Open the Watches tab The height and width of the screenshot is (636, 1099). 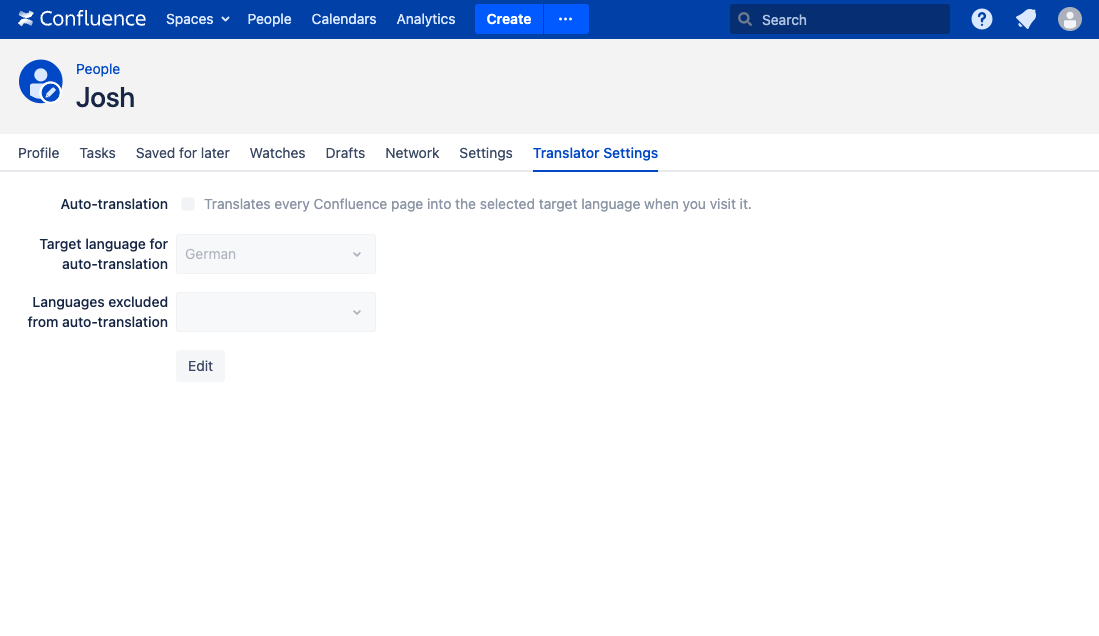point(277,153)
